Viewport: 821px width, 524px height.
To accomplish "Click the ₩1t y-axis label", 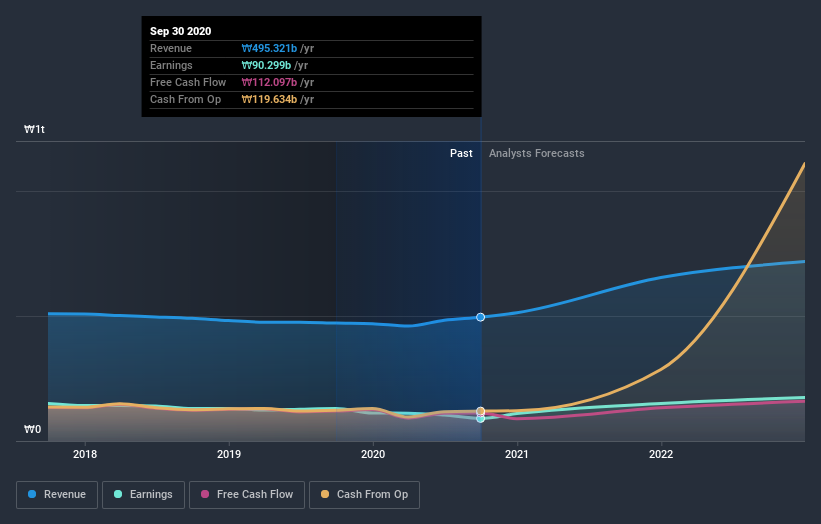I will pos(35,129).
